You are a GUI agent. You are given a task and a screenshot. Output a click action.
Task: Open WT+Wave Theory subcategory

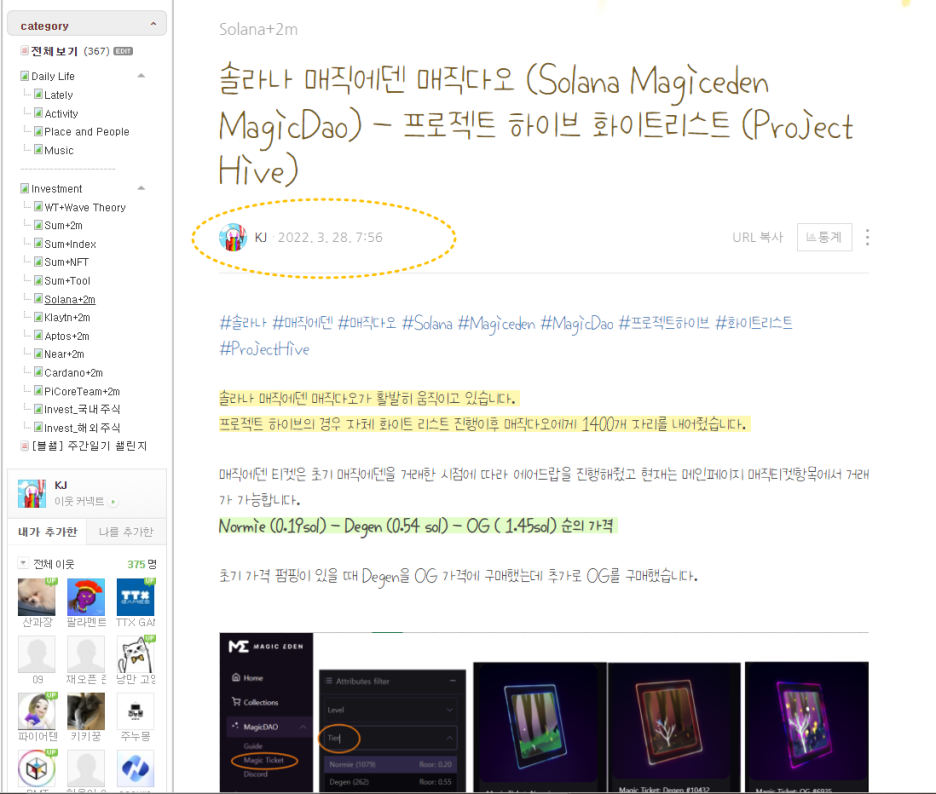(x=85, y=207)
